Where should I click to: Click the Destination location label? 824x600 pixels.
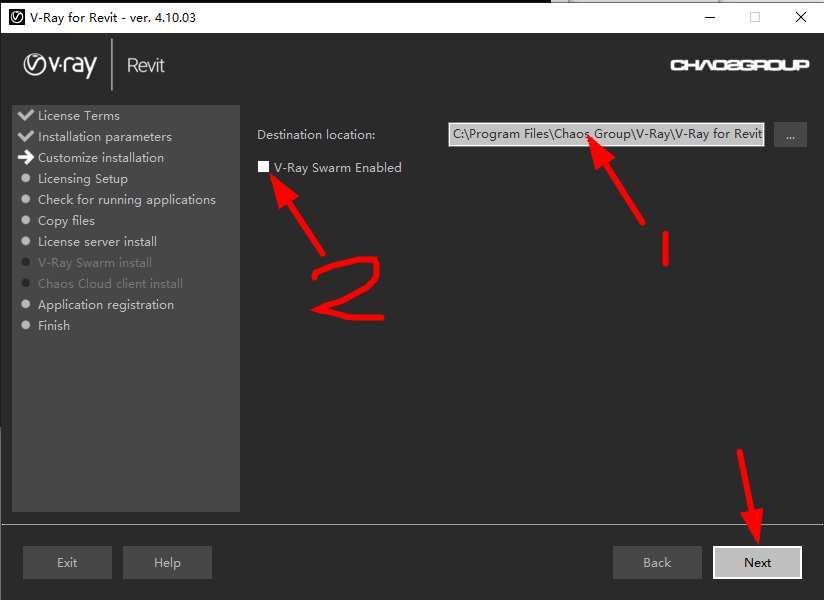pyautogui.click(x=316, y=135)
